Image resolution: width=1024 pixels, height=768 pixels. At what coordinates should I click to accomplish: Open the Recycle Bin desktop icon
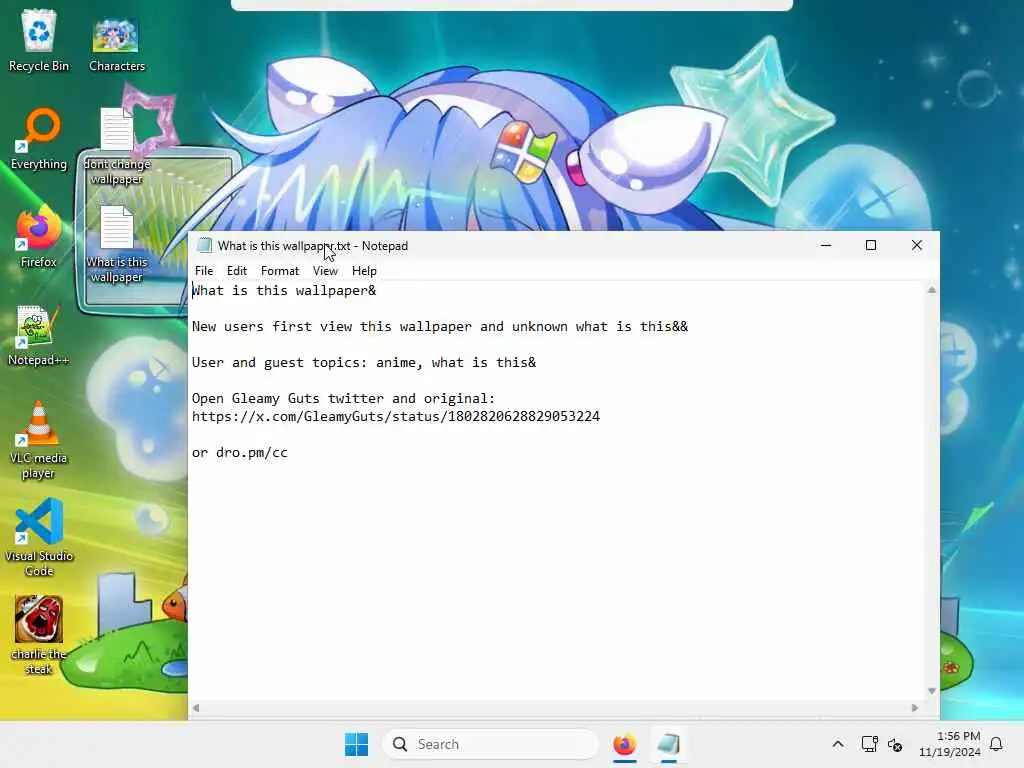(39, 40)
